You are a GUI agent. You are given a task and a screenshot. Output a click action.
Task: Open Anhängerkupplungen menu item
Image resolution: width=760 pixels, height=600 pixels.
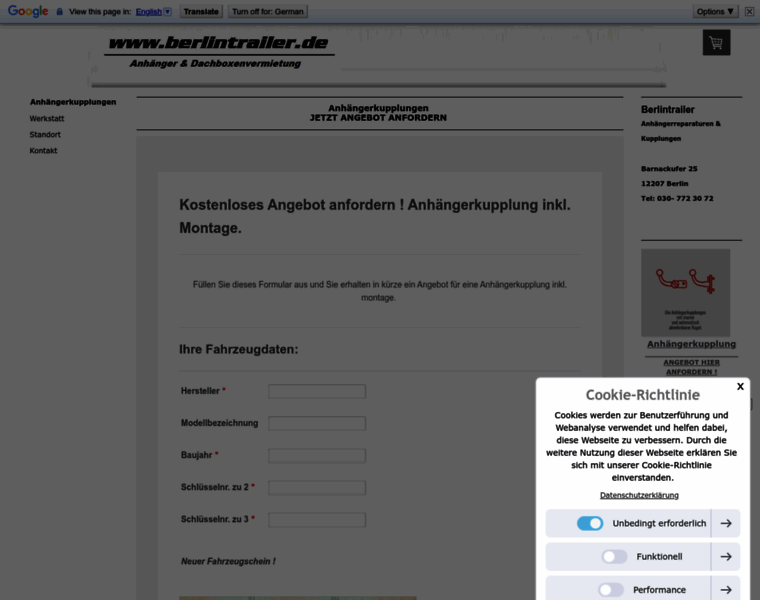(x=73, y=102)
